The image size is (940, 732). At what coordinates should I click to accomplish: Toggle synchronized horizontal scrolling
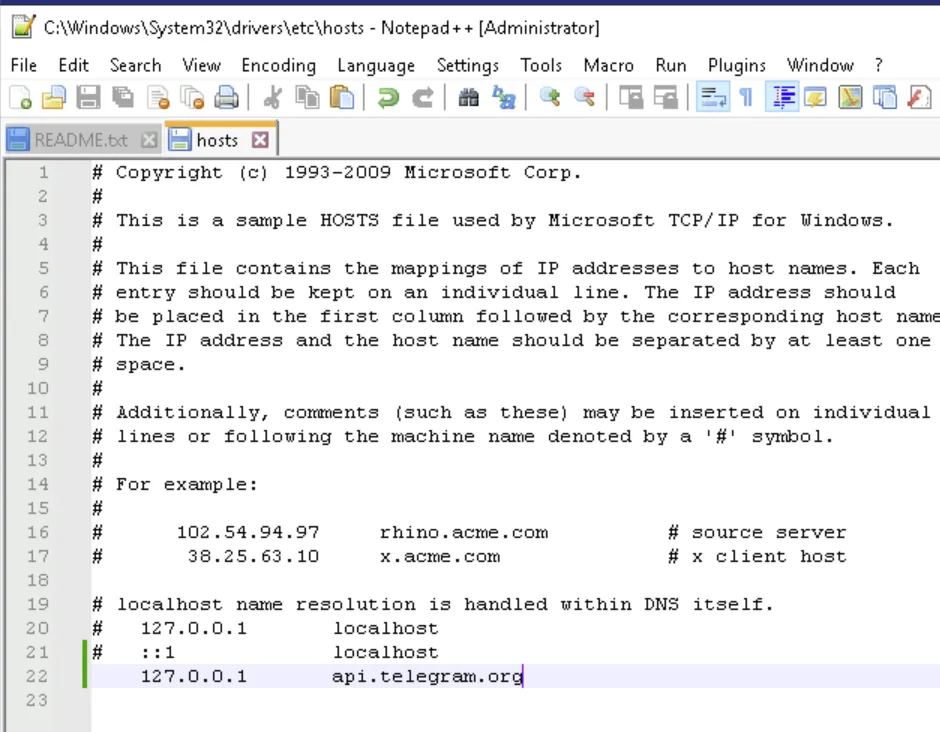(x=665, y=97)
